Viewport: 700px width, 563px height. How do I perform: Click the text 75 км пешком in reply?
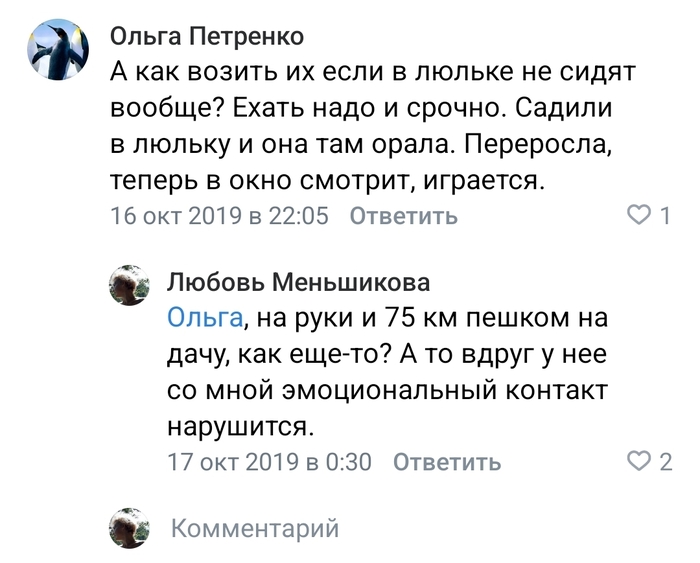click(470, 318)
